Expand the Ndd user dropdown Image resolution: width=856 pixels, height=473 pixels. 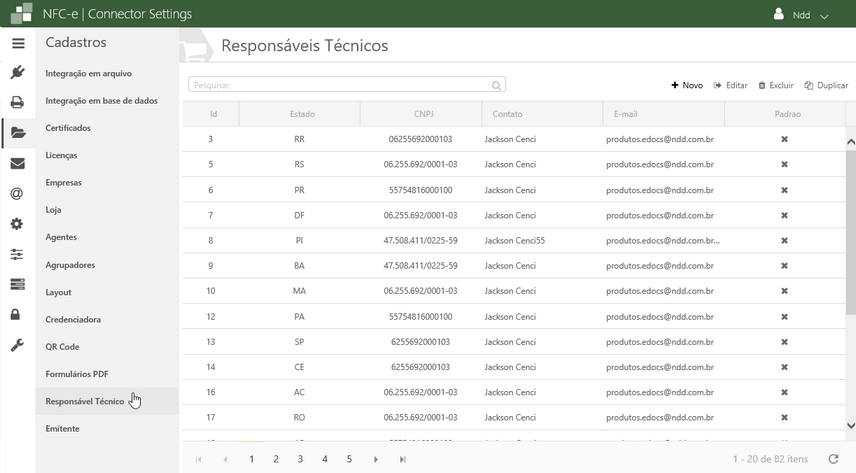[x=803, y=15]
